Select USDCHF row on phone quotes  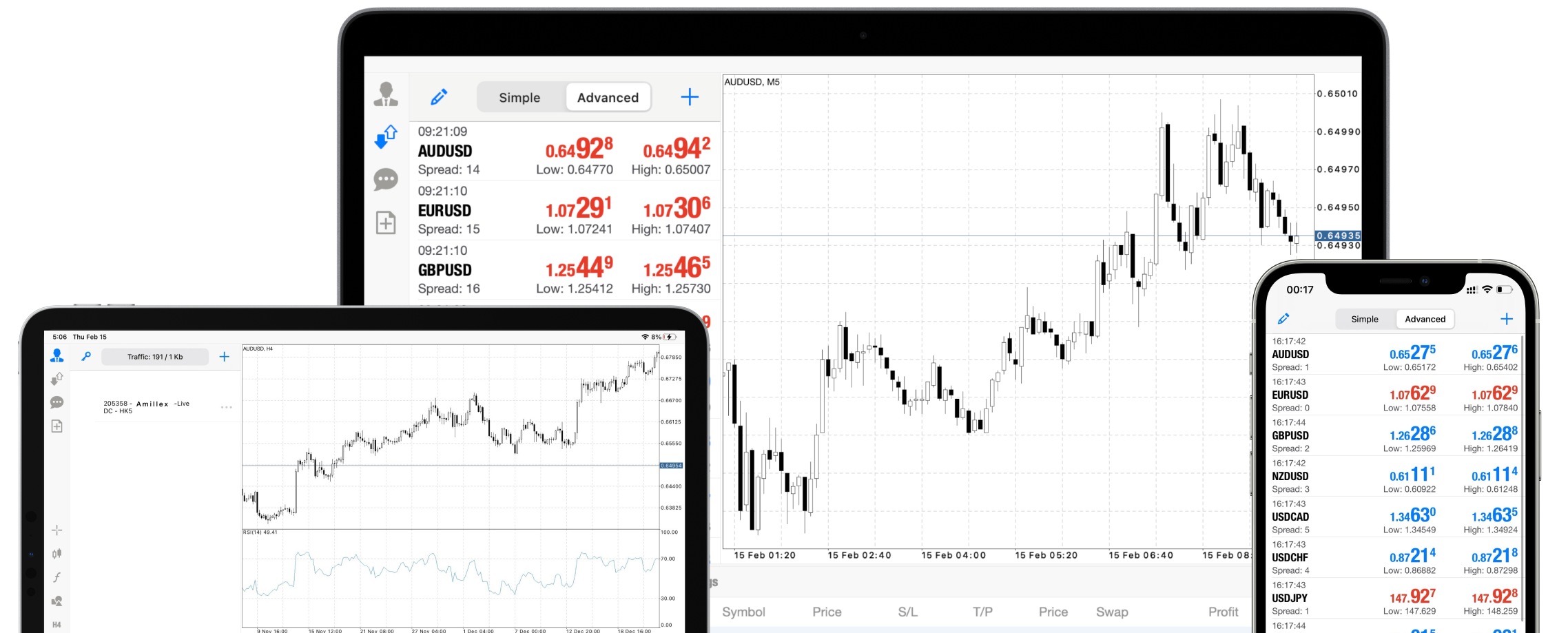click(1394, 557)
